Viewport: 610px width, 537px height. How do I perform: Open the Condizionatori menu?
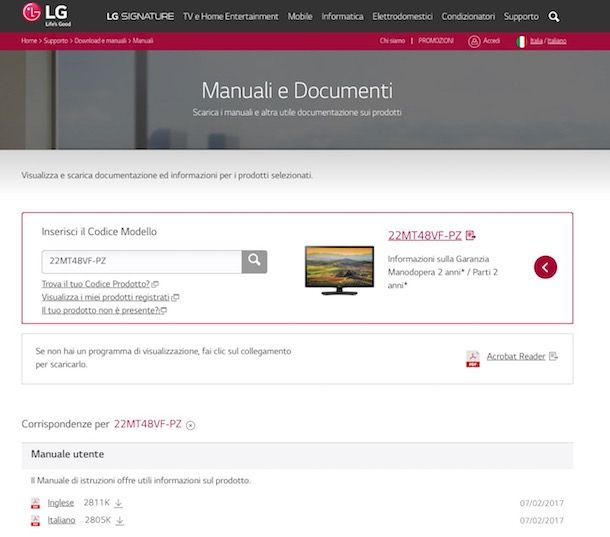point(468,16)
